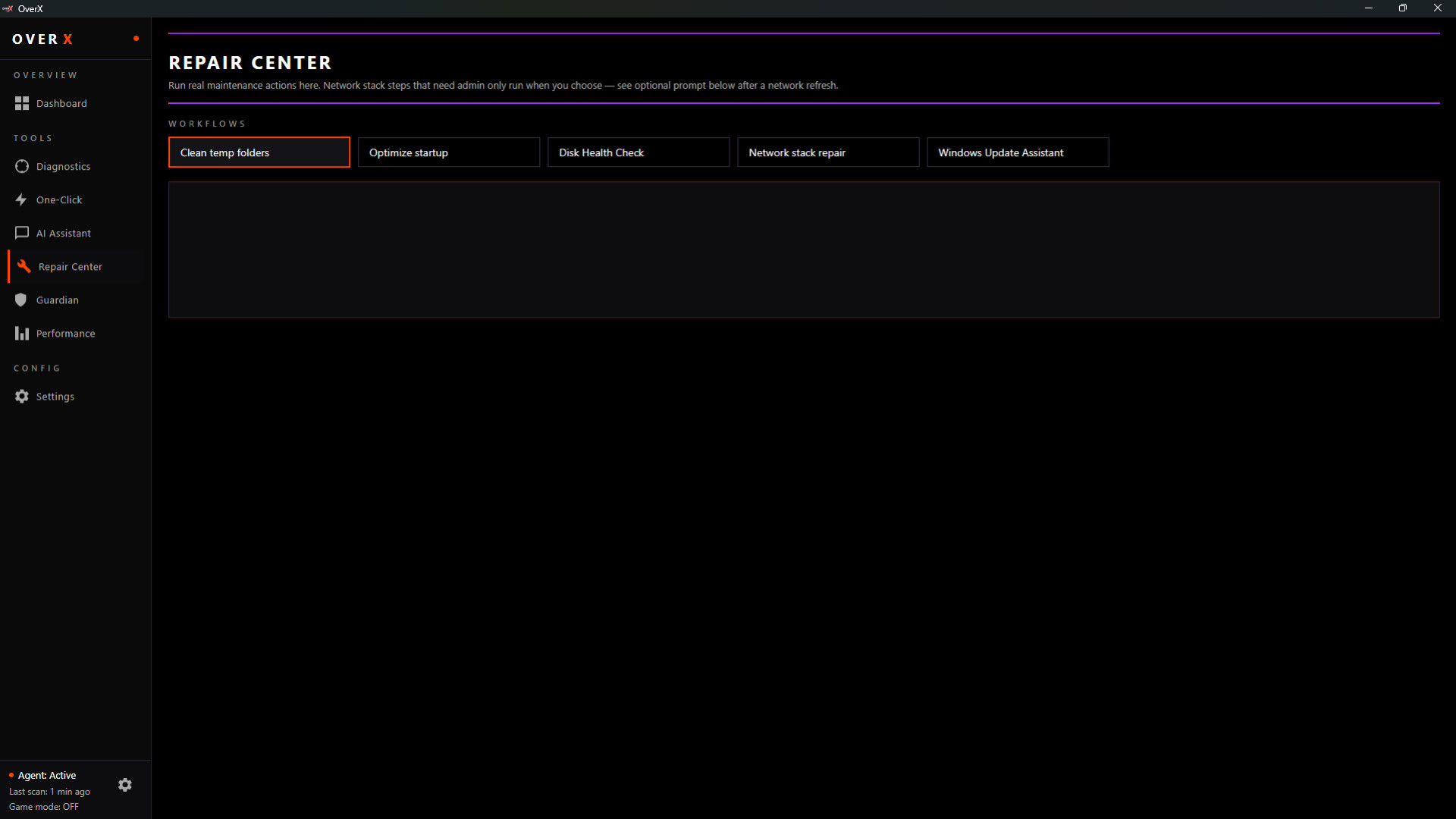Image resolution: width=1456 pixels, height=819 pixels.
Task: Click the orange status dot beside logo
Action: coord(136,38)
